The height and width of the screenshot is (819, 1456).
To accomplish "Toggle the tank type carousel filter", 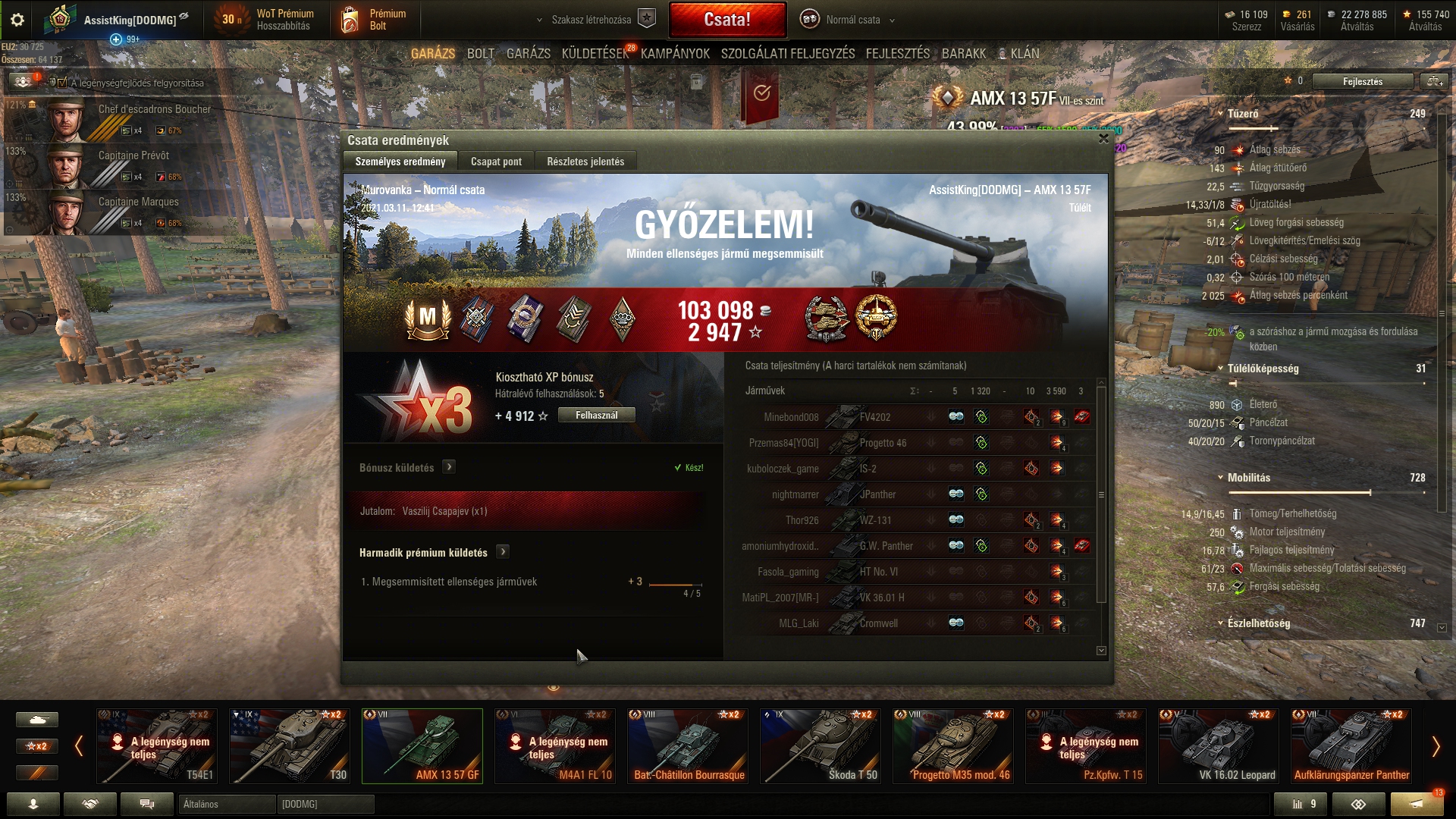I will coord(37,719).
